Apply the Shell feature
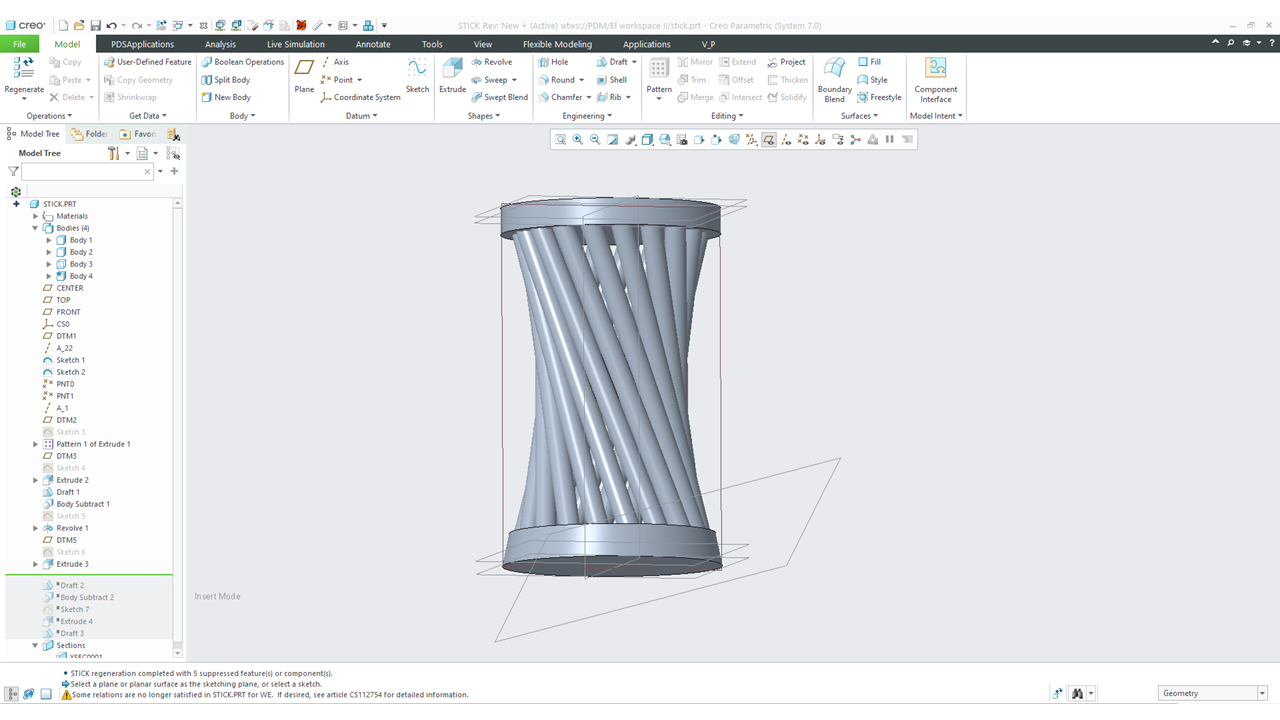This screenshot has width=1280, height=720. pos(611,80)
